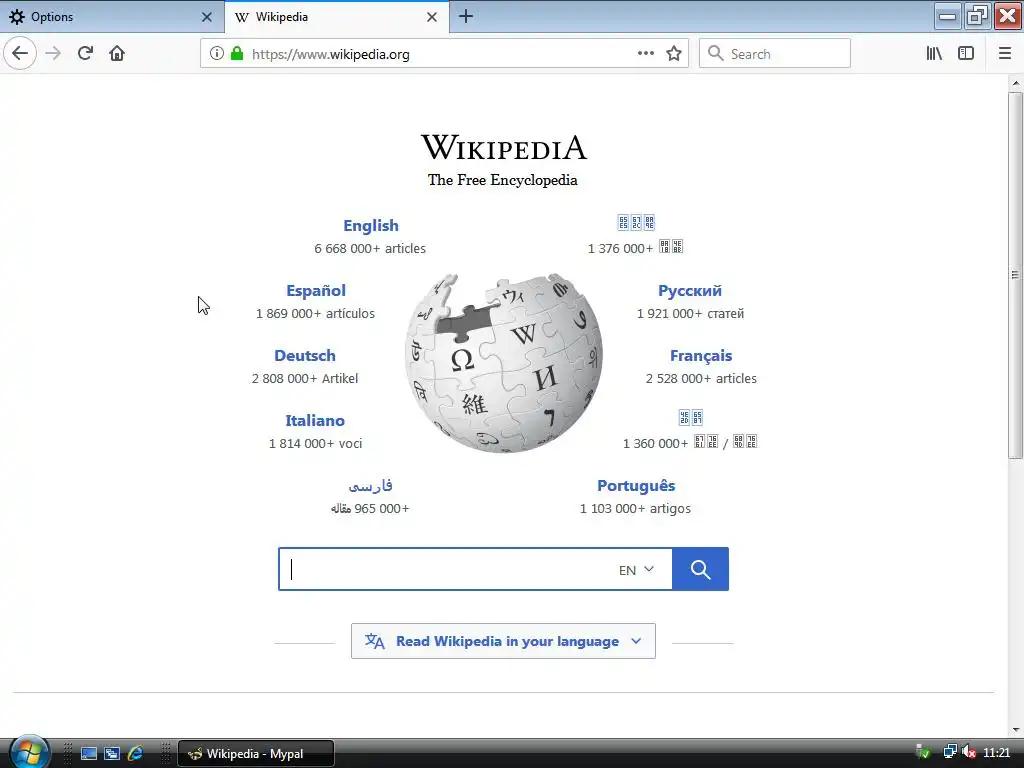Open page actions three-dots menu
The width and height of the screenshot is (1024, 768).
coord(645,54)
